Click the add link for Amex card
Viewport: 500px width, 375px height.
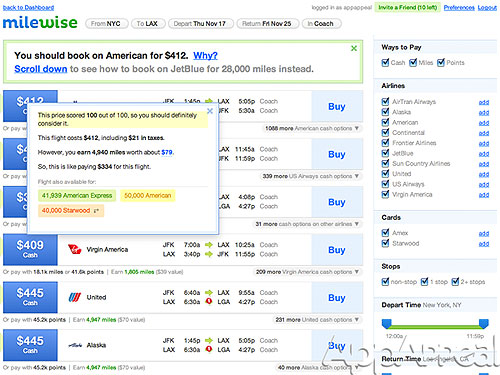pos(484,233)
